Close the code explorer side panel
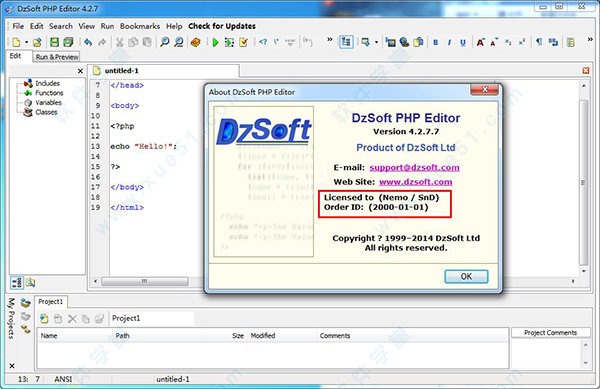 coord(80,71)
